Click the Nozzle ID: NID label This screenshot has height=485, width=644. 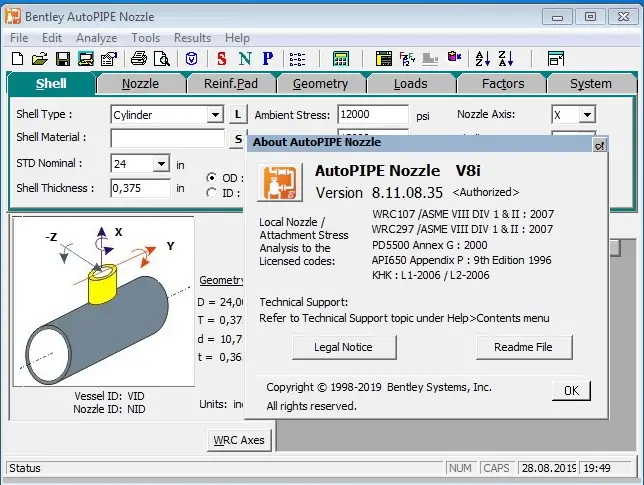pyautogui.click(x=109, y=409)
